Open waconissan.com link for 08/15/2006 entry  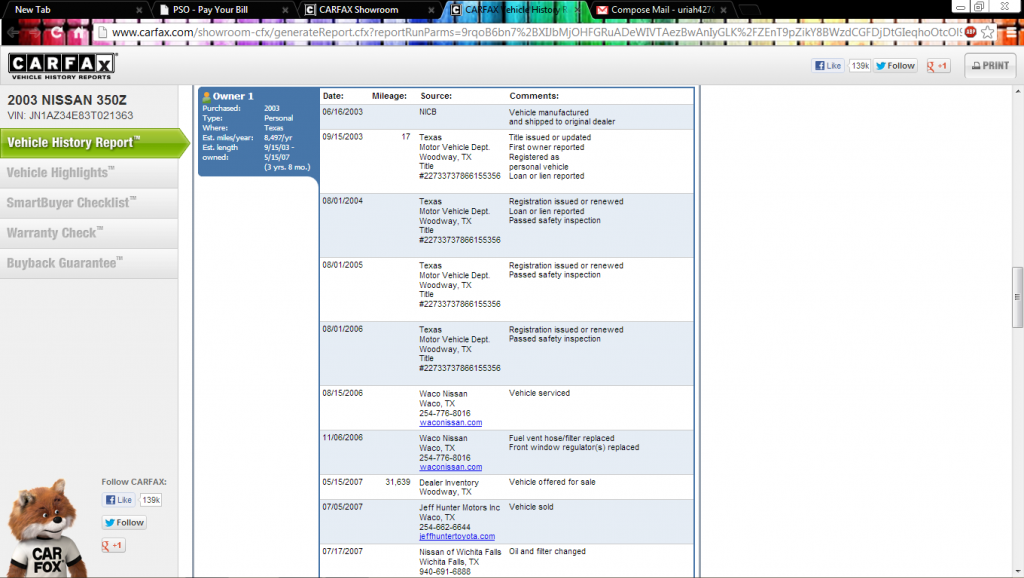click(451, 423)
